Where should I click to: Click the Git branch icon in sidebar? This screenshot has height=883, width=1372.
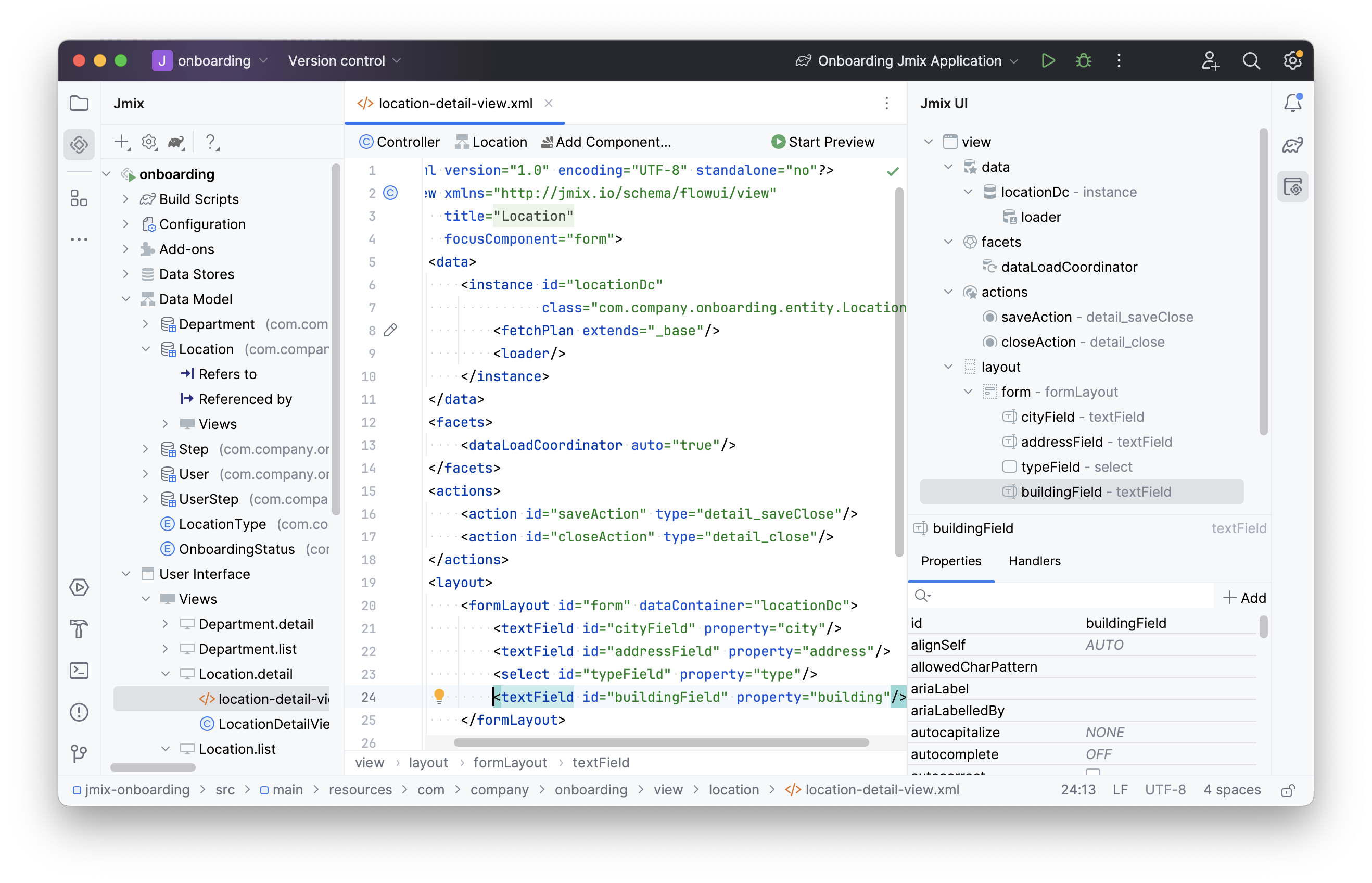click(x=79, y=753)
